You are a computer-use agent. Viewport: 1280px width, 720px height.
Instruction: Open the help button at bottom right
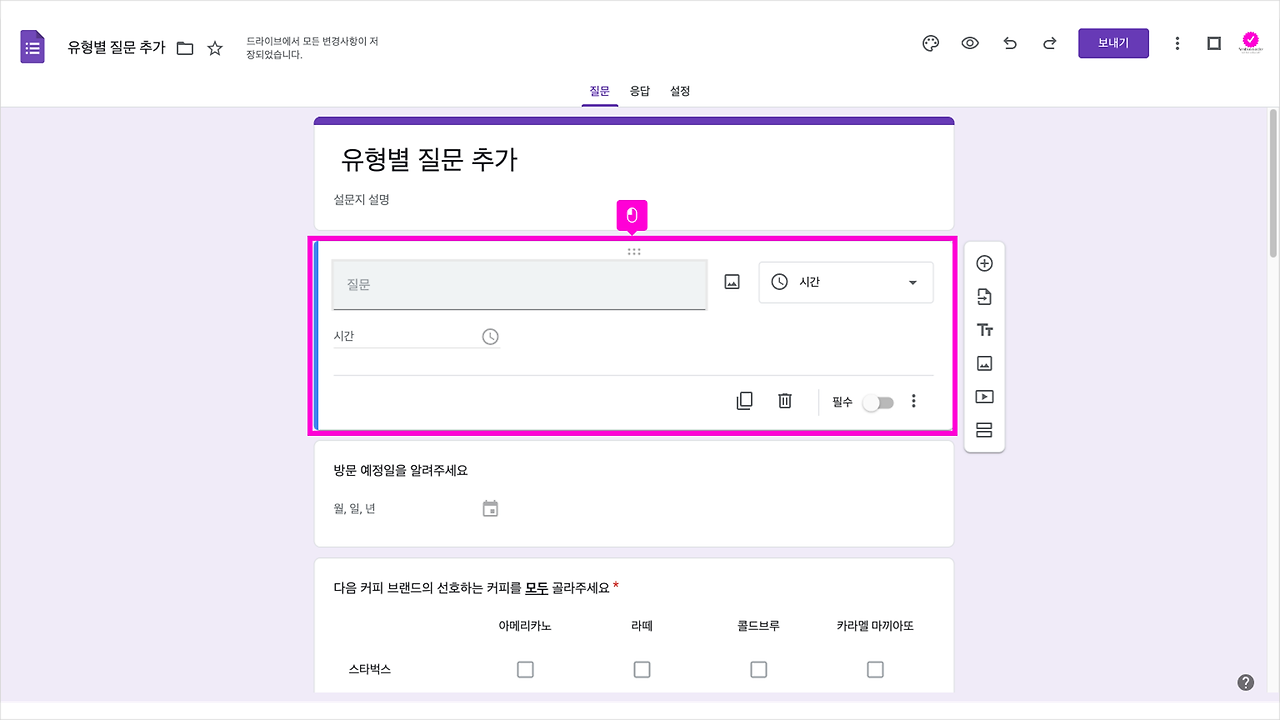pos(1246,681)
